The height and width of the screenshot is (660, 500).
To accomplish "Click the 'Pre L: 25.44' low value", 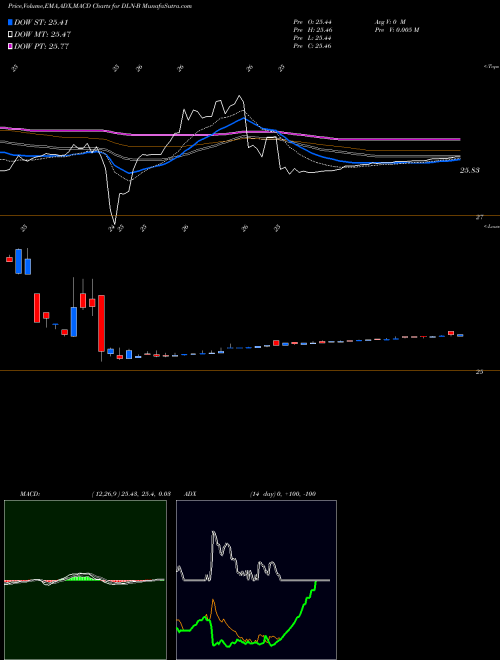I will [312, 38].
